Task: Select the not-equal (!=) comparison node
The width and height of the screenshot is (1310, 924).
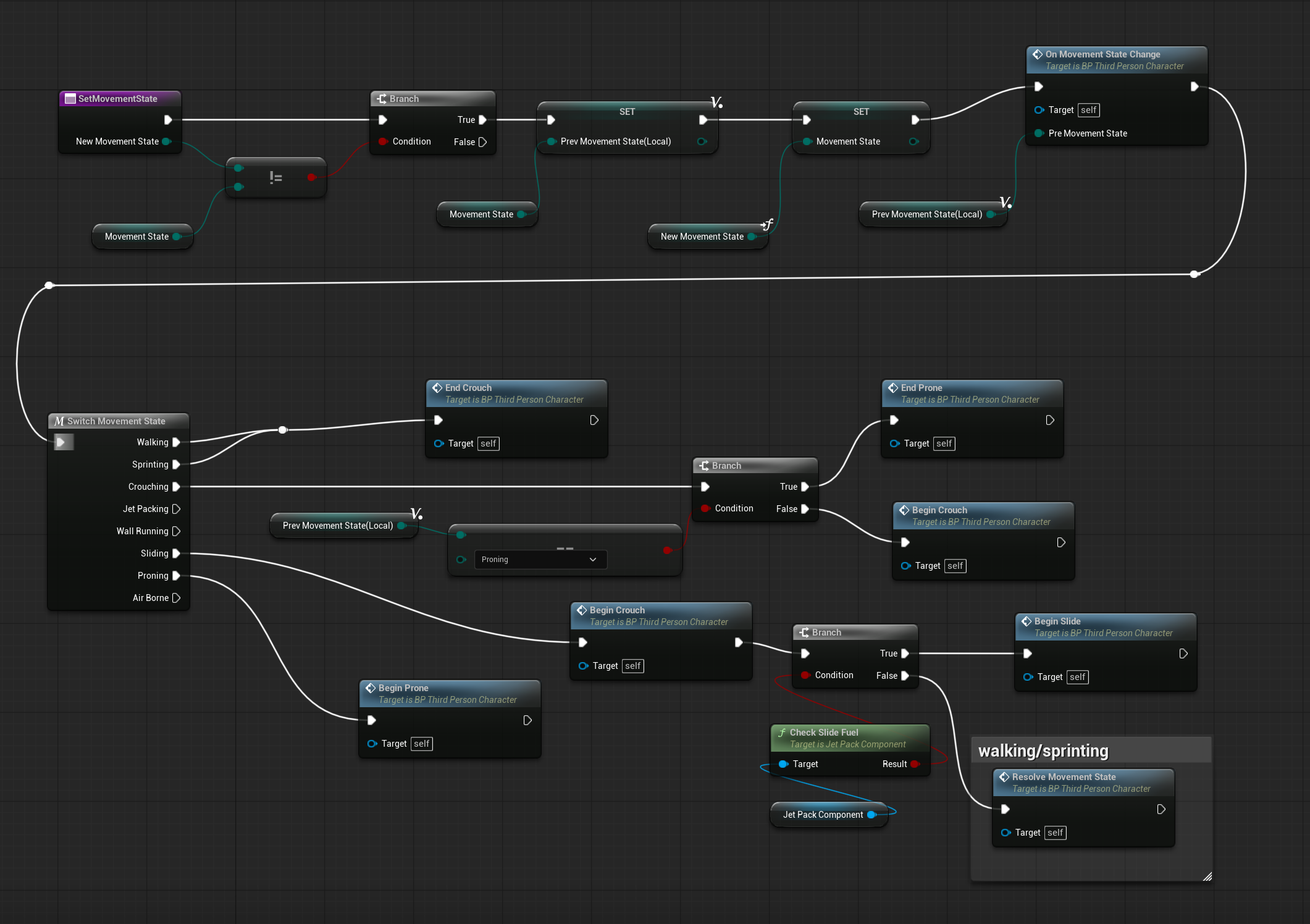Action: [x=275, y=177]
